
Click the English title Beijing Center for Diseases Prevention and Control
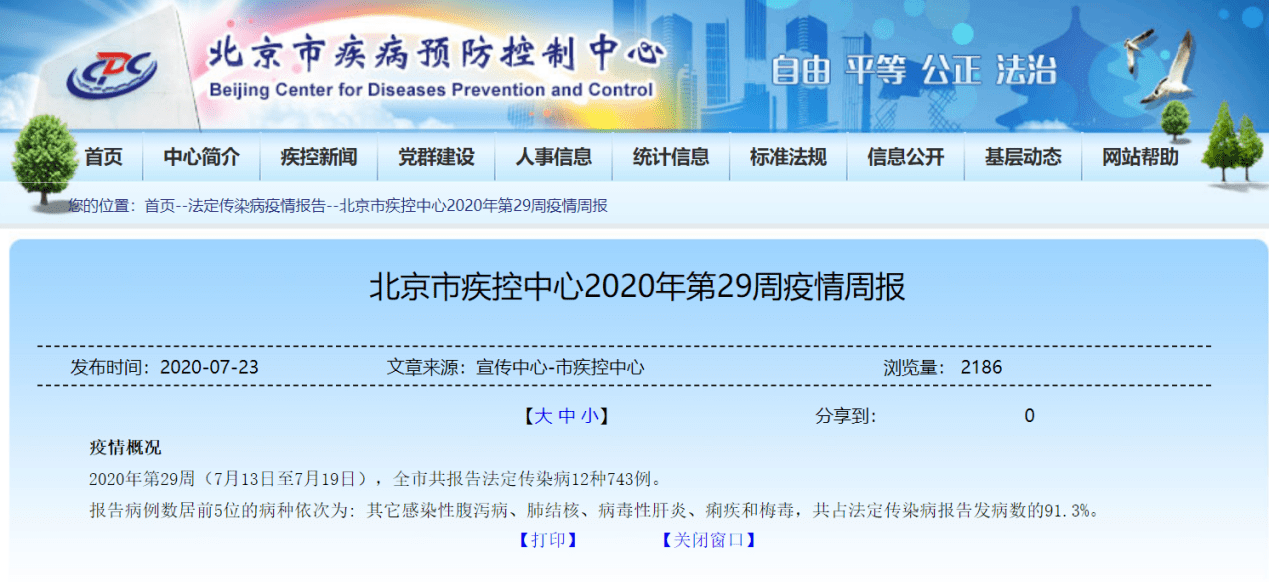tap(431, 90)
